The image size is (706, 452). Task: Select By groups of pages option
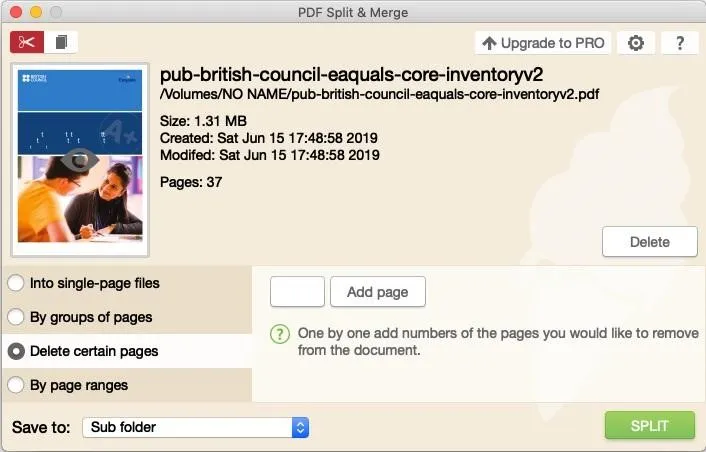click(x=16, y=317)
